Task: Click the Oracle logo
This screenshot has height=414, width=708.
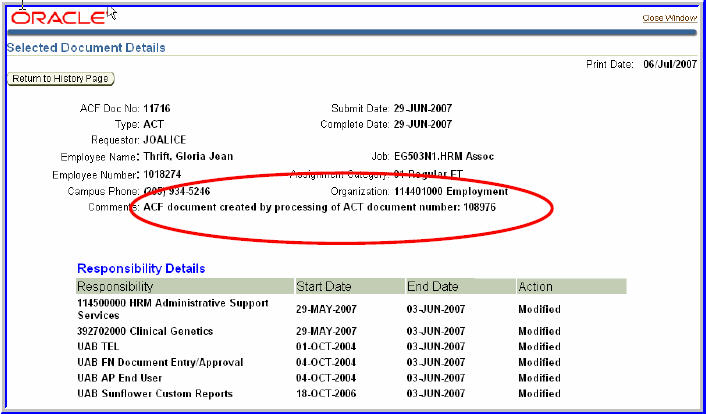Action: click(x=57, y=17)
